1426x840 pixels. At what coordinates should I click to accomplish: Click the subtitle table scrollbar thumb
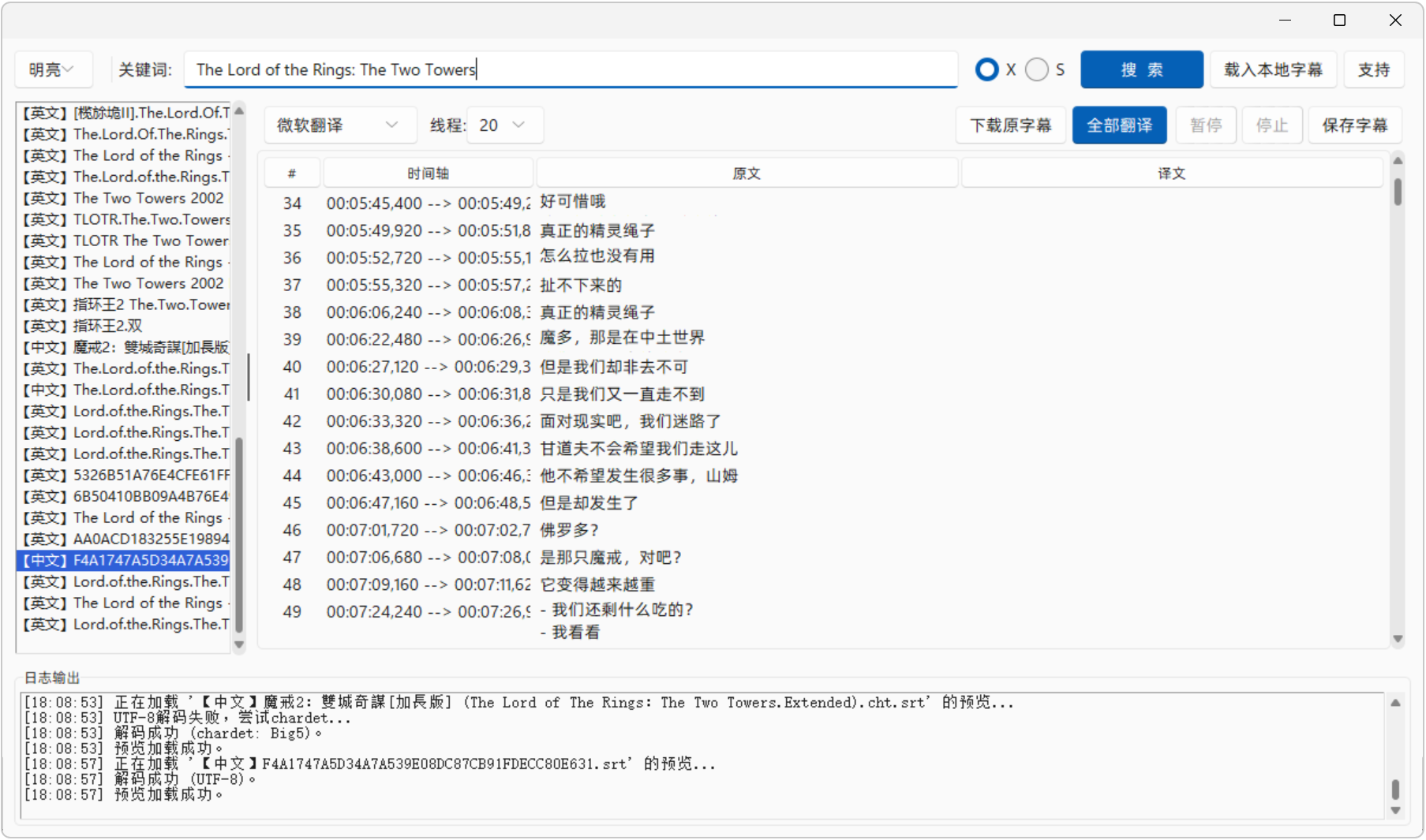(x=1398, y=192)
